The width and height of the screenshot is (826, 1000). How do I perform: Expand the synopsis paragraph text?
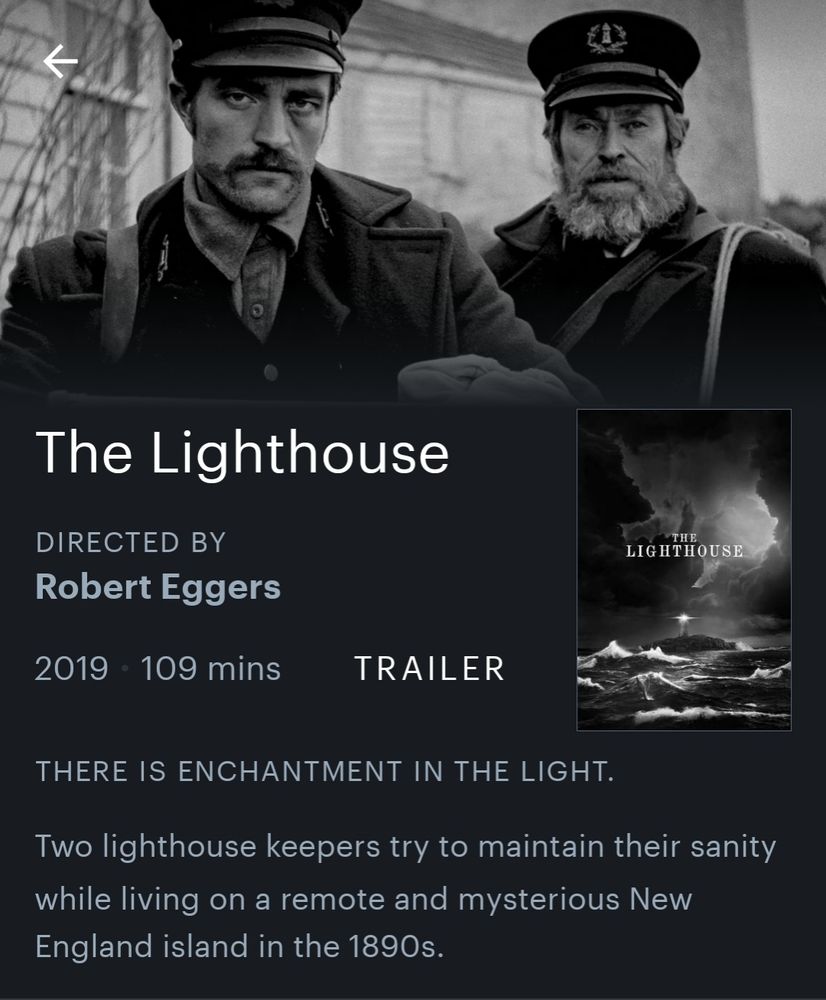406,896
